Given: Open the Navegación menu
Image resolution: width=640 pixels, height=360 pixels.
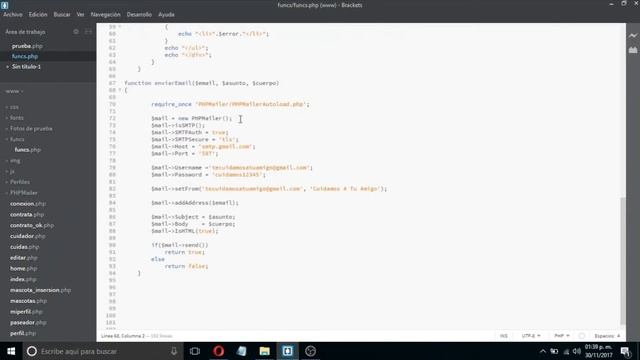Looking at the screenshot, I should click(106, 14).
